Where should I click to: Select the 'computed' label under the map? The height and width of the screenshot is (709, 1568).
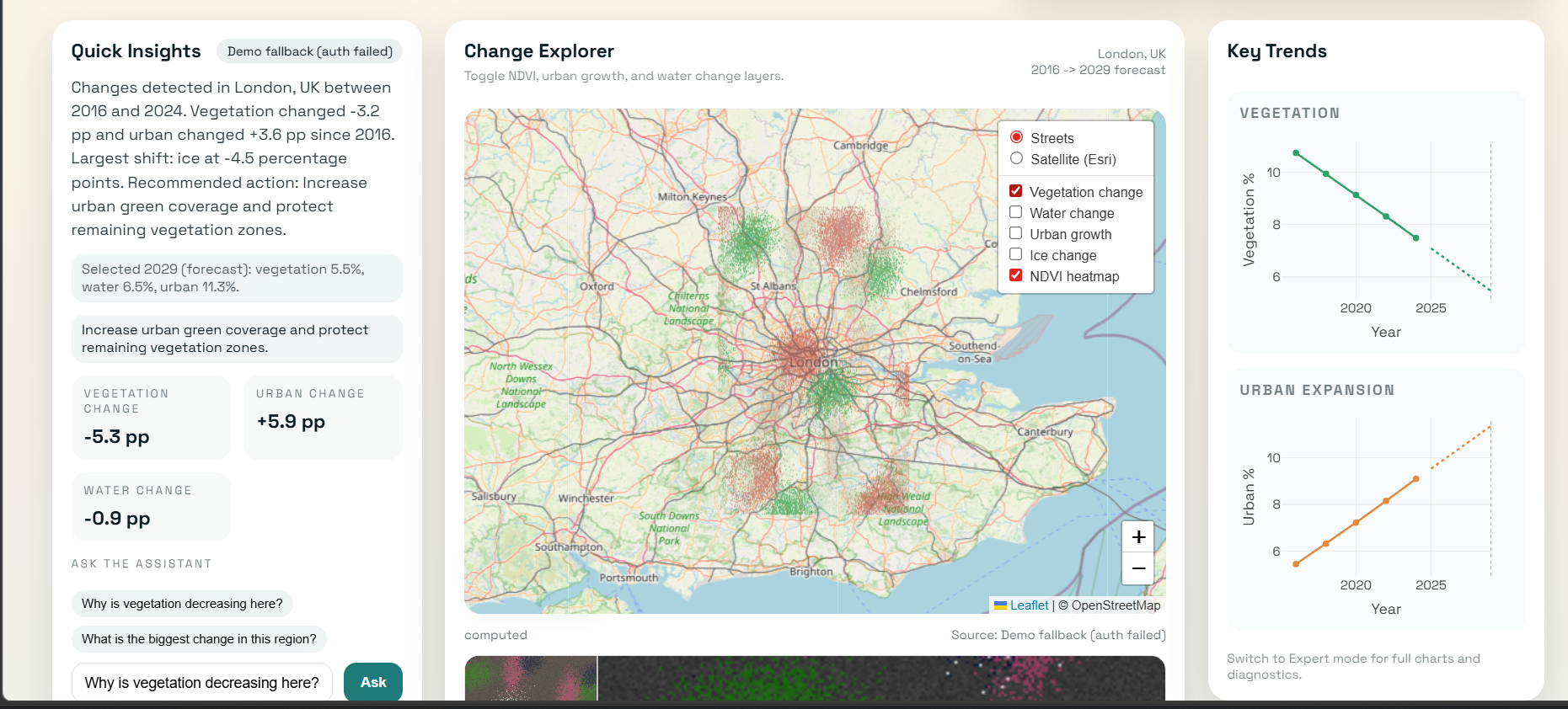click(495, 635)
